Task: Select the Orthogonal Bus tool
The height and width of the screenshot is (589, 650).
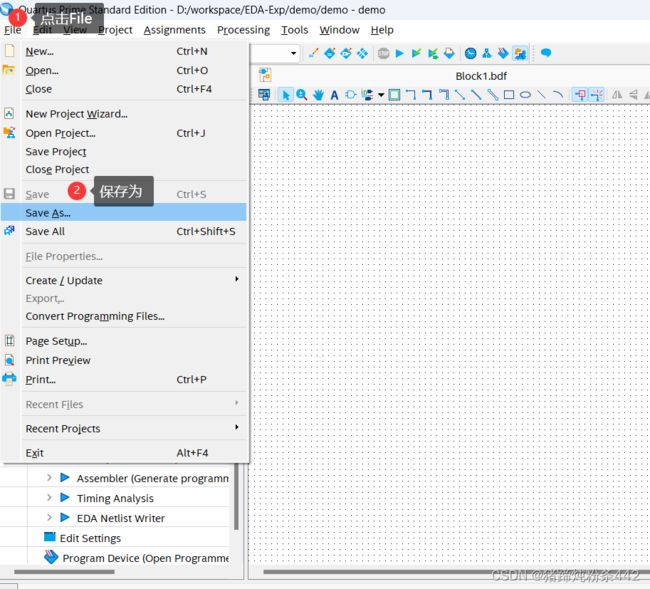Action: 427,95
